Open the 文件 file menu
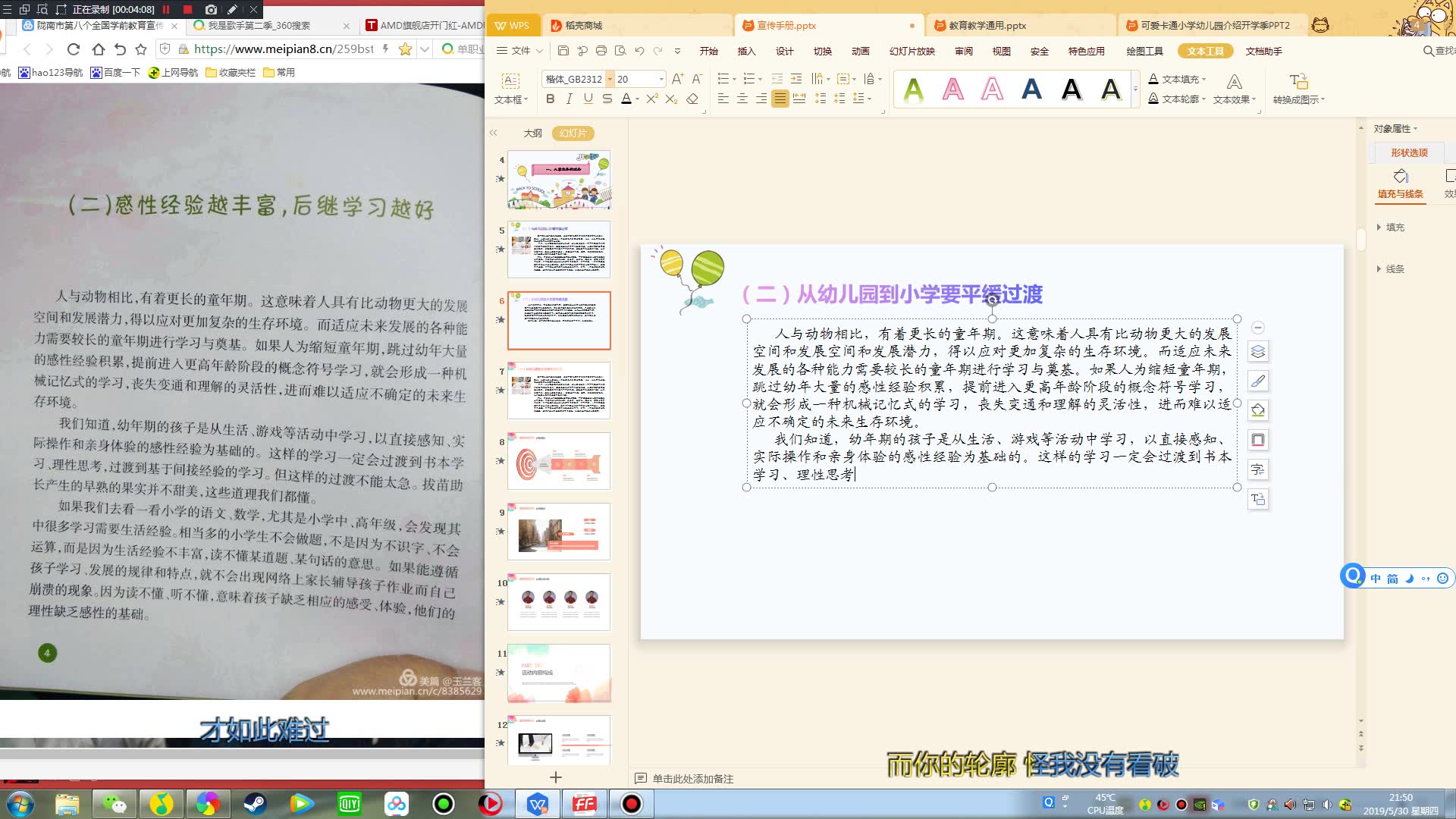This screenshot has width=1456, height=819. point(519,51)
